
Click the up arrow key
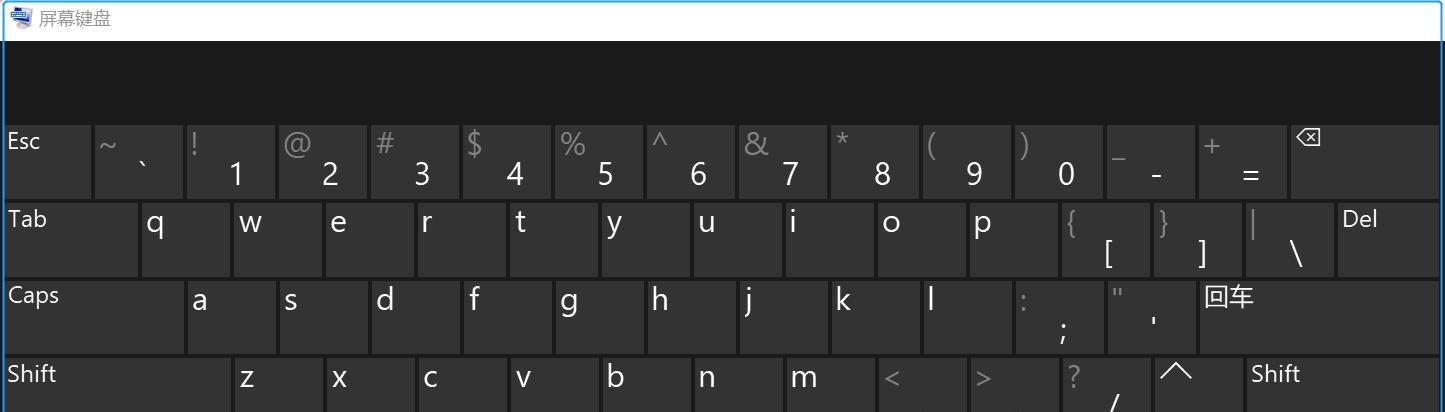(x=1198, y=385)
